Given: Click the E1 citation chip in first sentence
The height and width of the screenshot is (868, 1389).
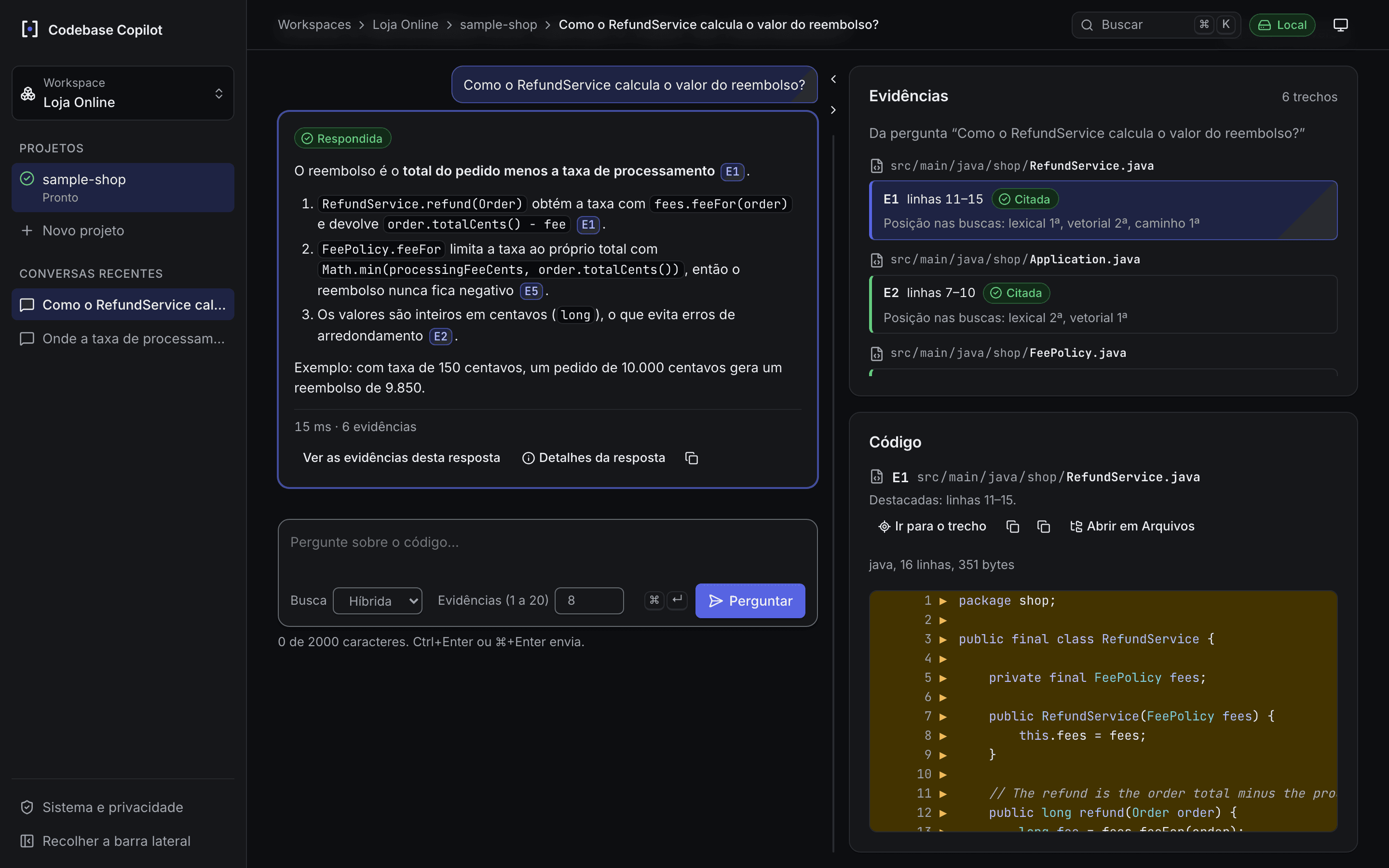Looking at the screenshot, I should [x=733, y=172].
